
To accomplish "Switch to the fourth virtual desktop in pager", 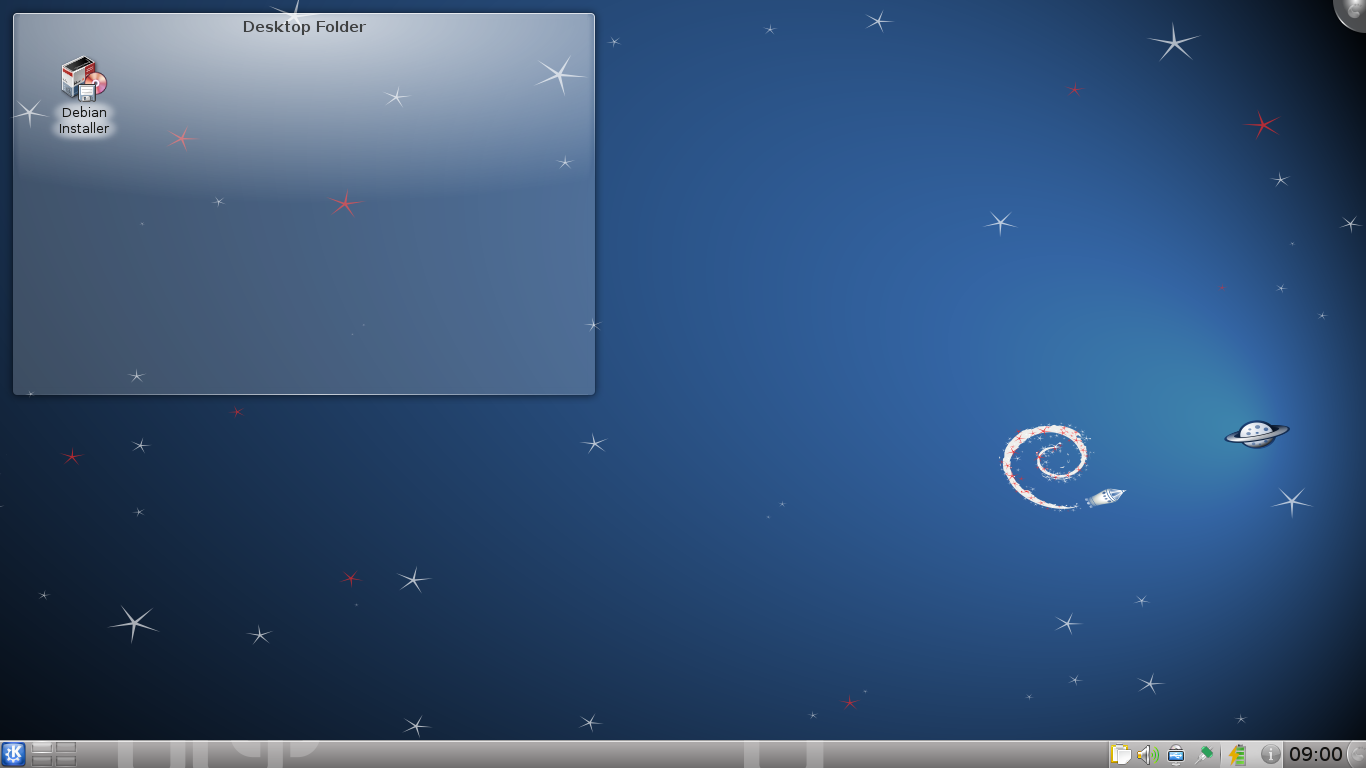I will (66, 761).
